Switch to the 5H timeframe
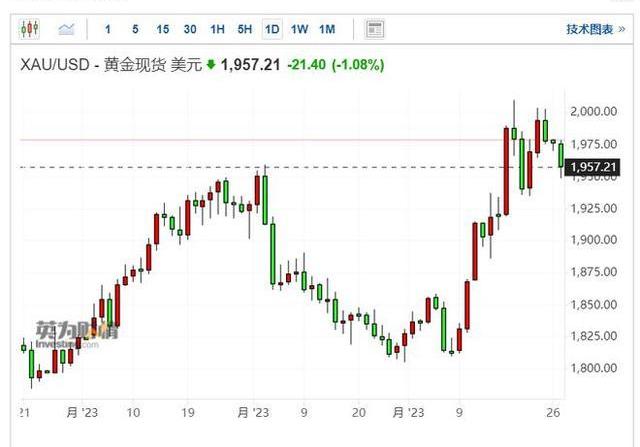This screenshot has height=447, width=640. coord(245,29)
